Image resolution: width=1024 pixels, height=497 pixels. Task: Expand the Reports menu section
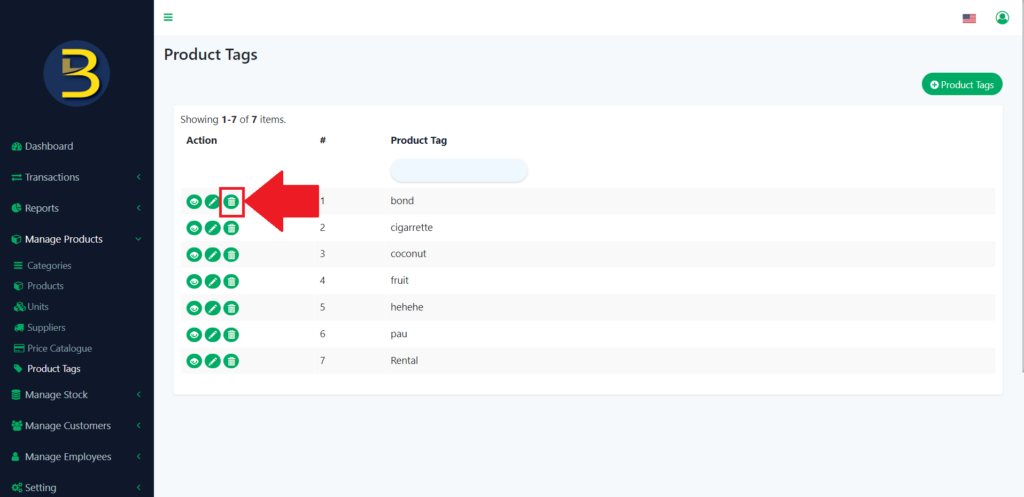pos(75,208)
